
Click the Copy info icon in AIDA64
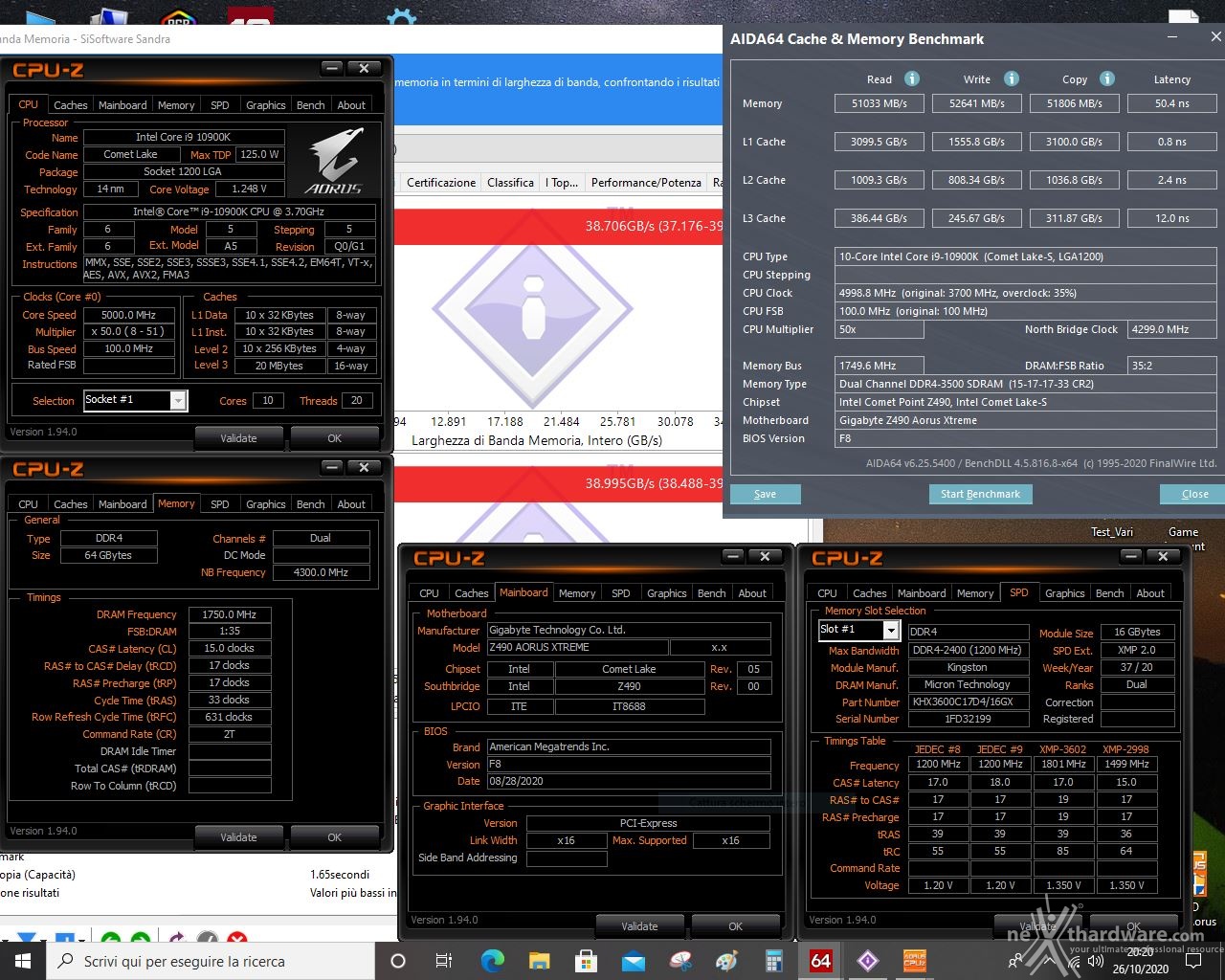click(1107, 78)
